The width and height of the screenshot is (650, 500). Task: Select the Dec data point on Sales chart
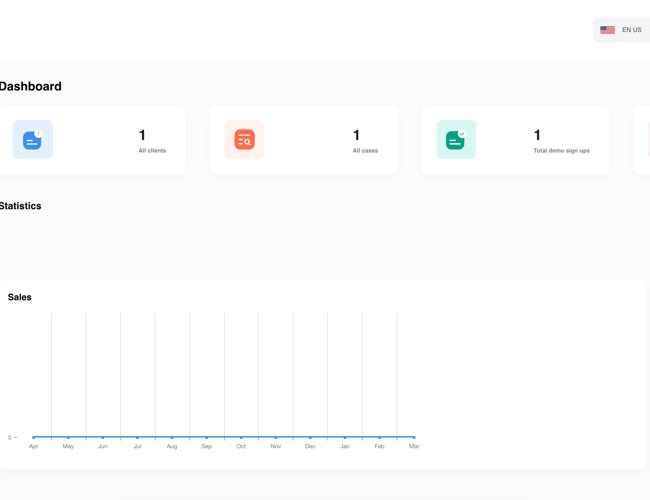(x=310, y=437)
